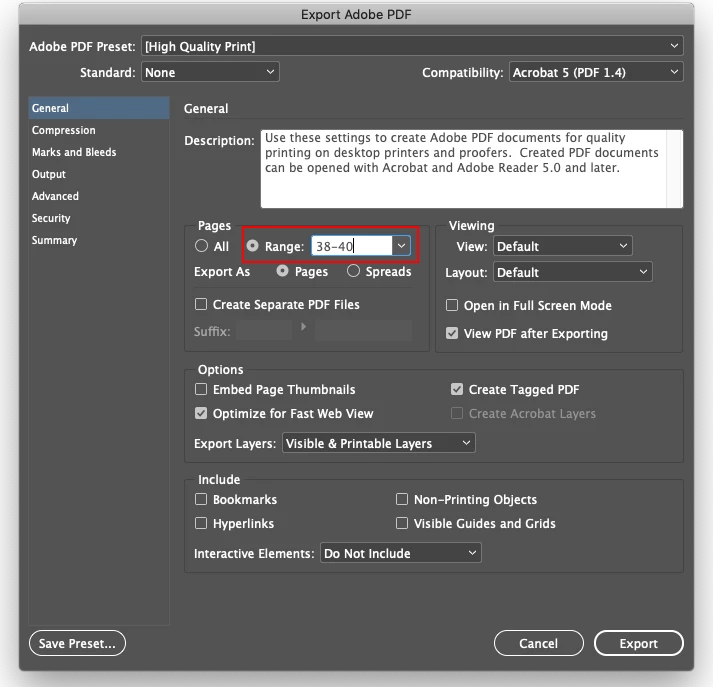The image size is (713, 687).
Task: Click the Cancel button
Action: [x=539, y=643]
